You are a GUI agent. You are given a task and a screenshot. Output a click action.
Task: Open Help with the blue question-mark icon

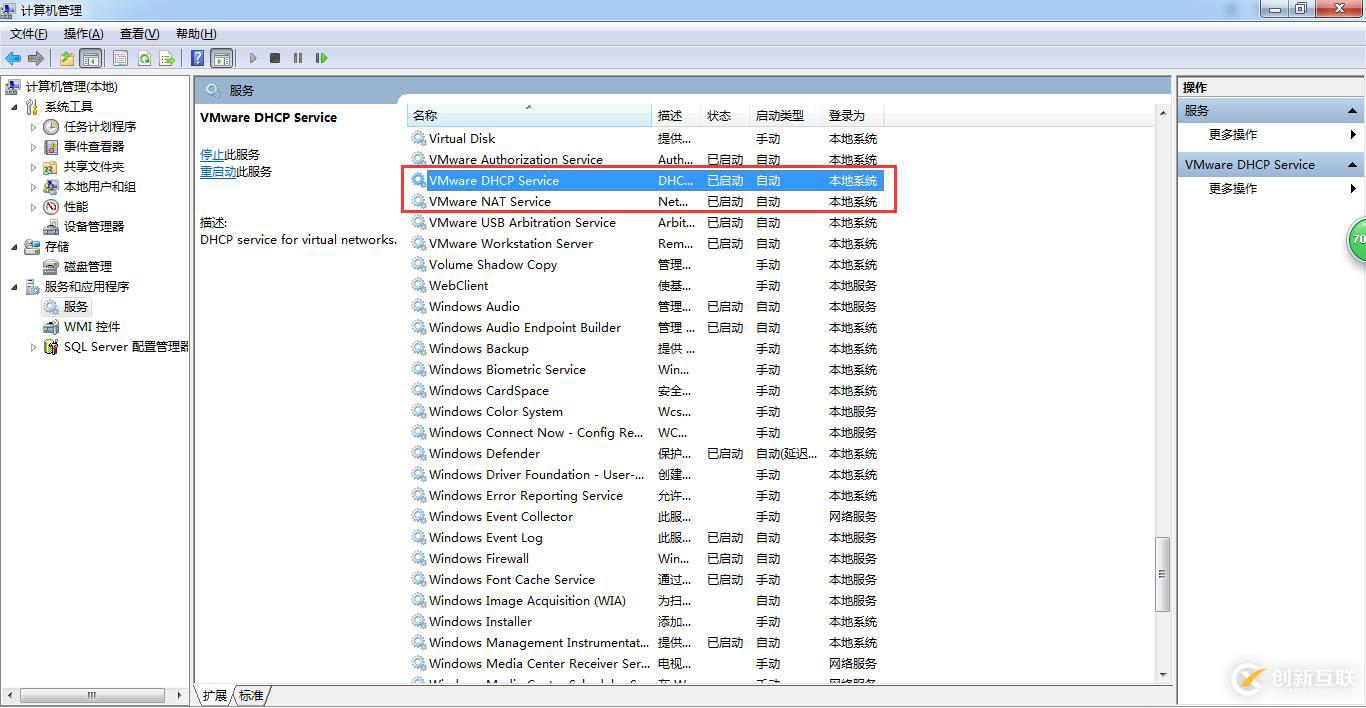click(198, 58)
